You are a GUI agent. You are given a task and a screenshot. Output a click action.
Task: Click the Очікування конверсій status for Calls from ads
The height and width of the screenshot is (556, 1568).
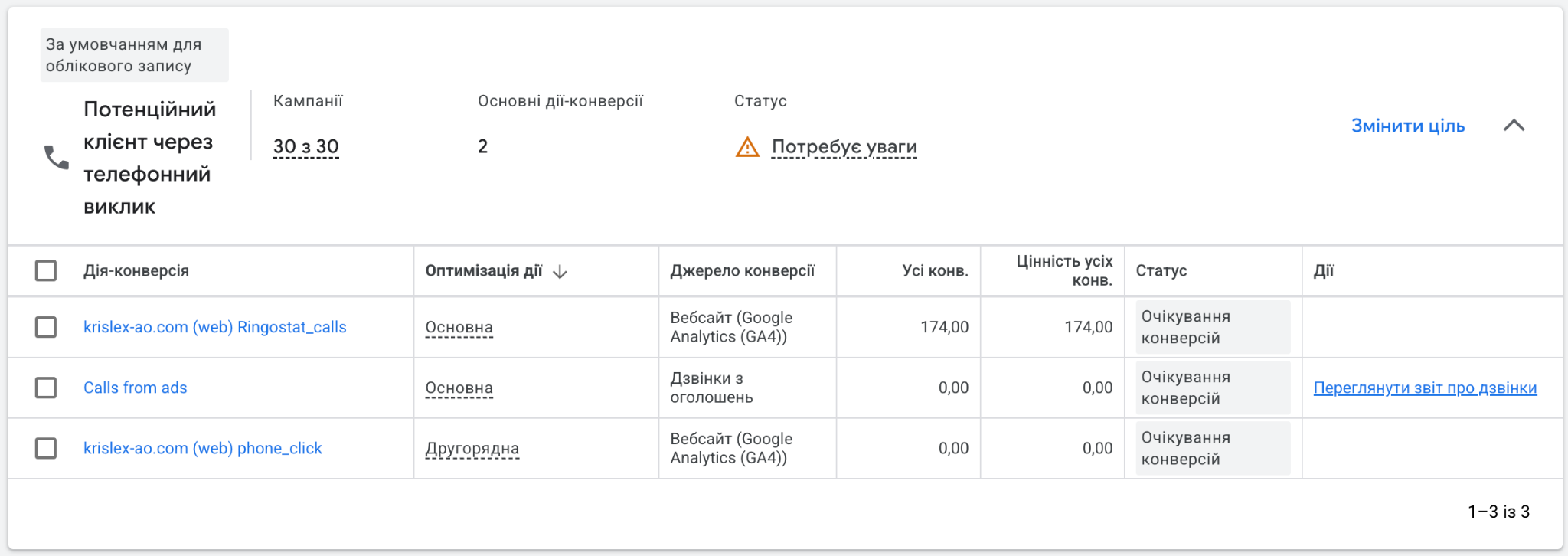click(1213, 388)
